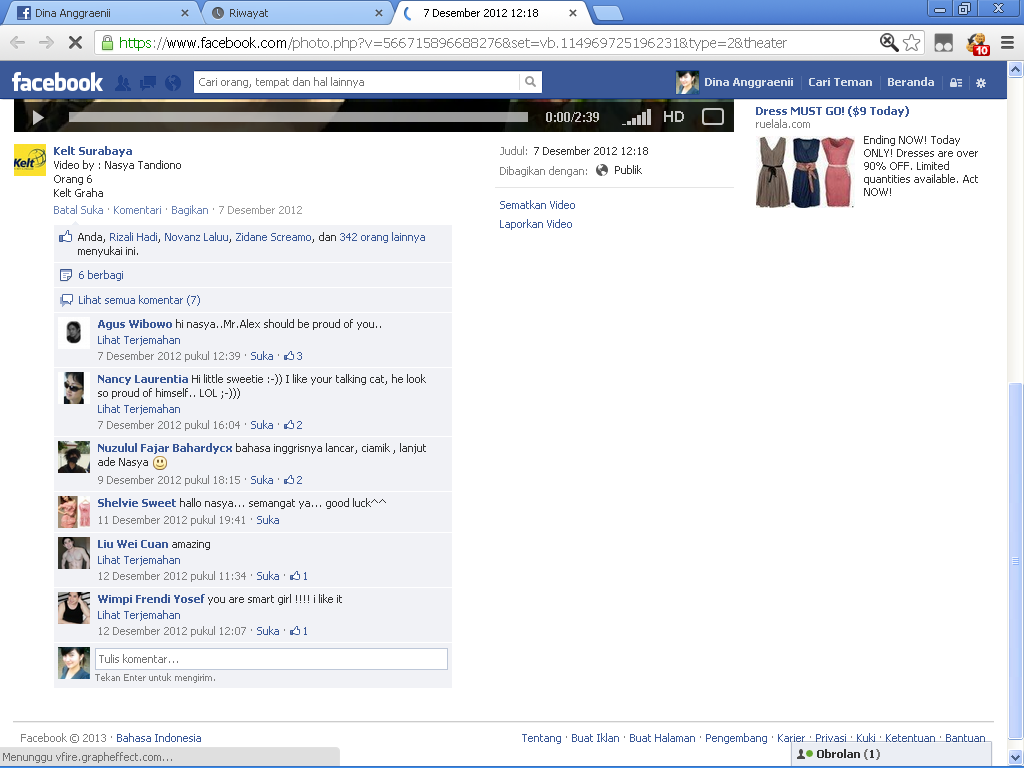This screenshot has width=1024, height=768.
Task: Open friend requests icon in Facebook bar
Action: tap(123, 83)
